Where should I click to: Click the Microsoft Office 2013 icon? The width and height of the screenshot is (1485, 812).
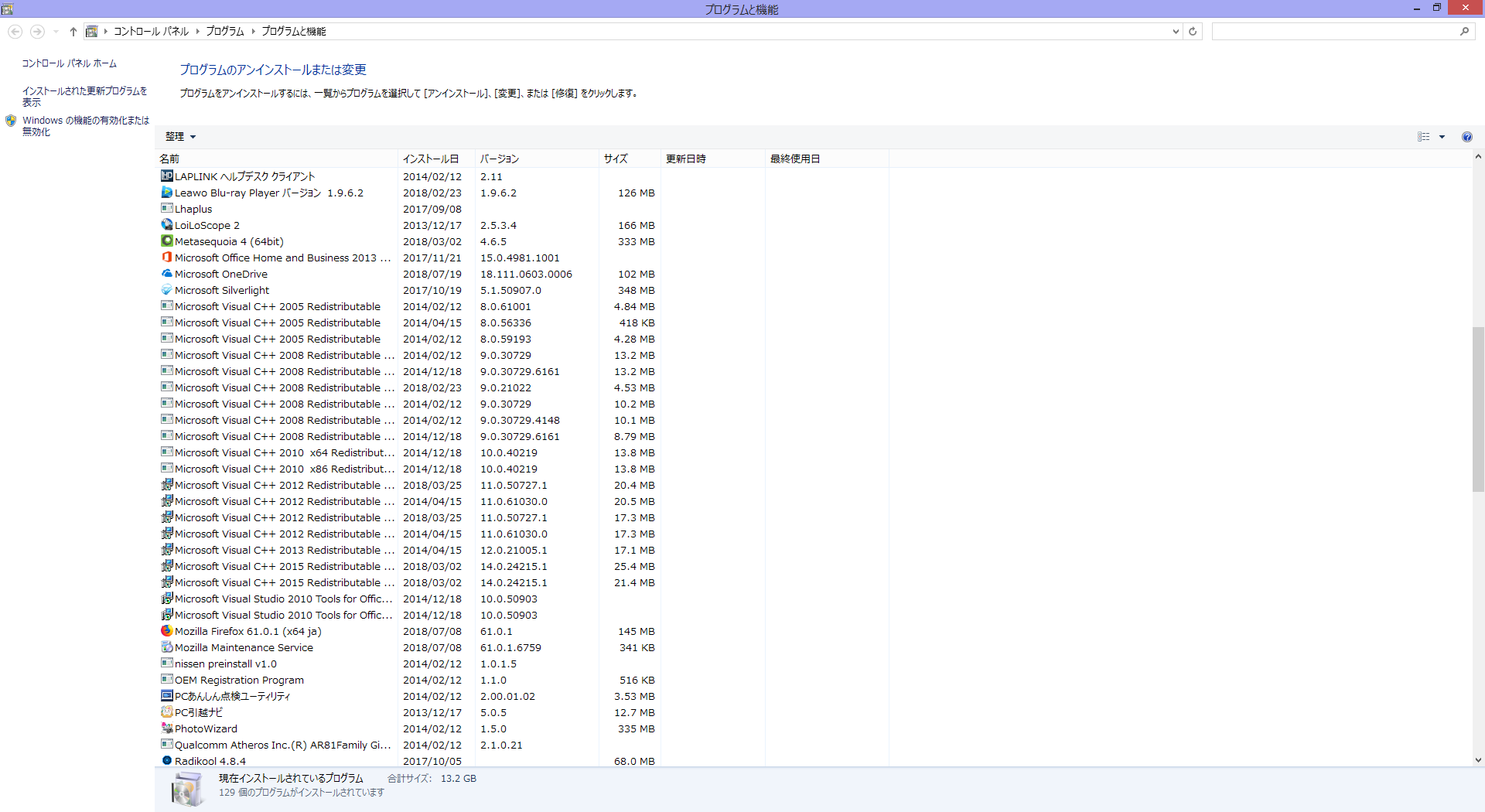[166, 258]
